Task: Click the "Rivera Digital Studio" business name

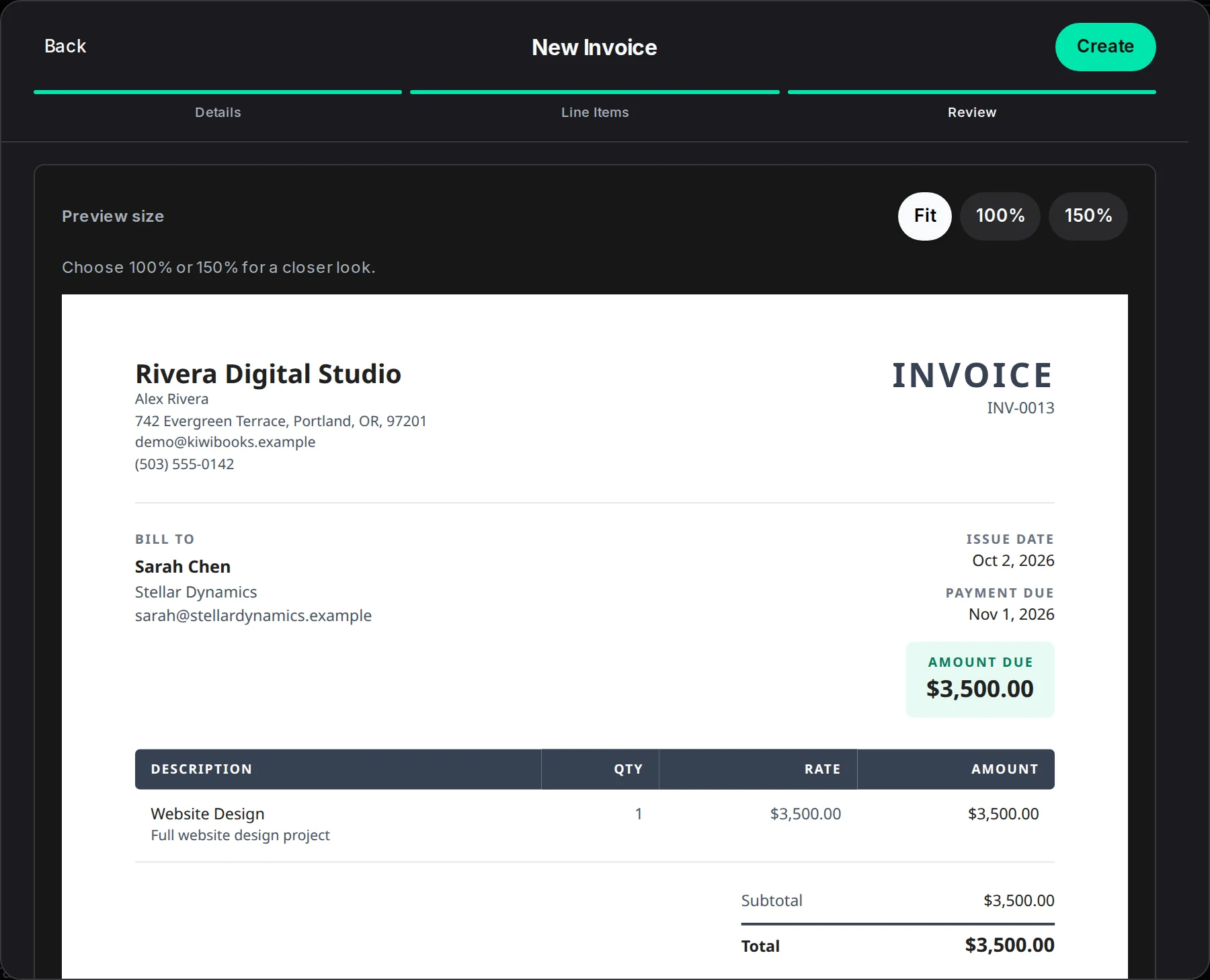Action: click(x=268, y=374)
